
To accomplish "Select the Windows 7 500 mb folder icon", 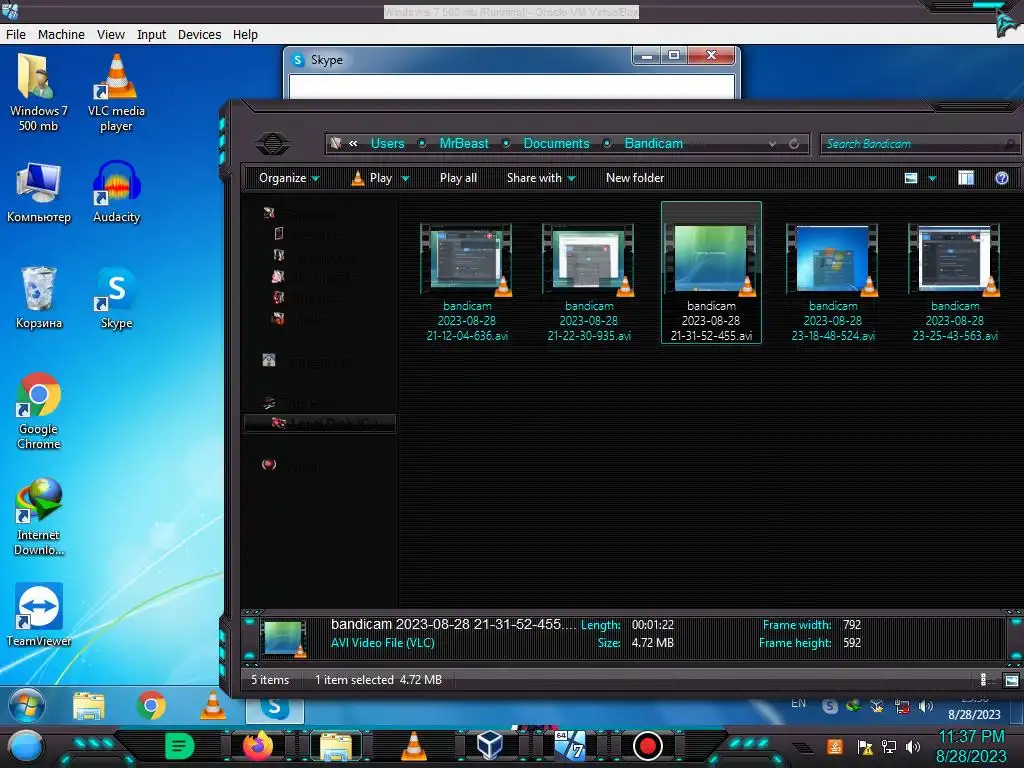I will click(x=39, y=93).
